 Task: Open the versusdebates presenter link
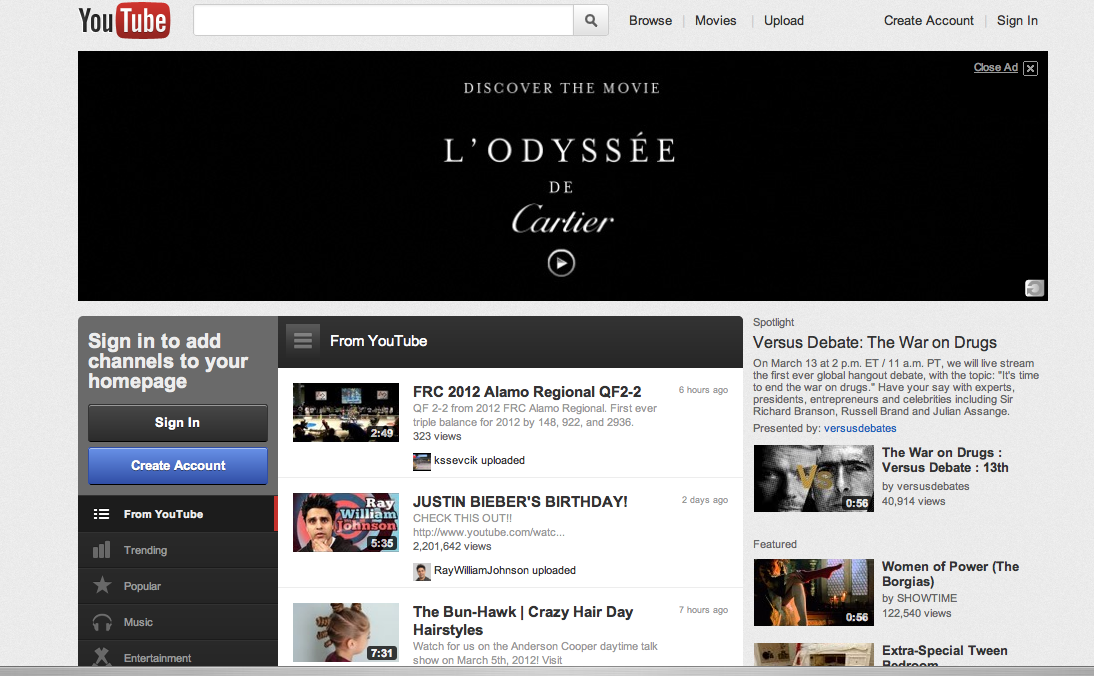pyautogui.click(x=859, y=428)
